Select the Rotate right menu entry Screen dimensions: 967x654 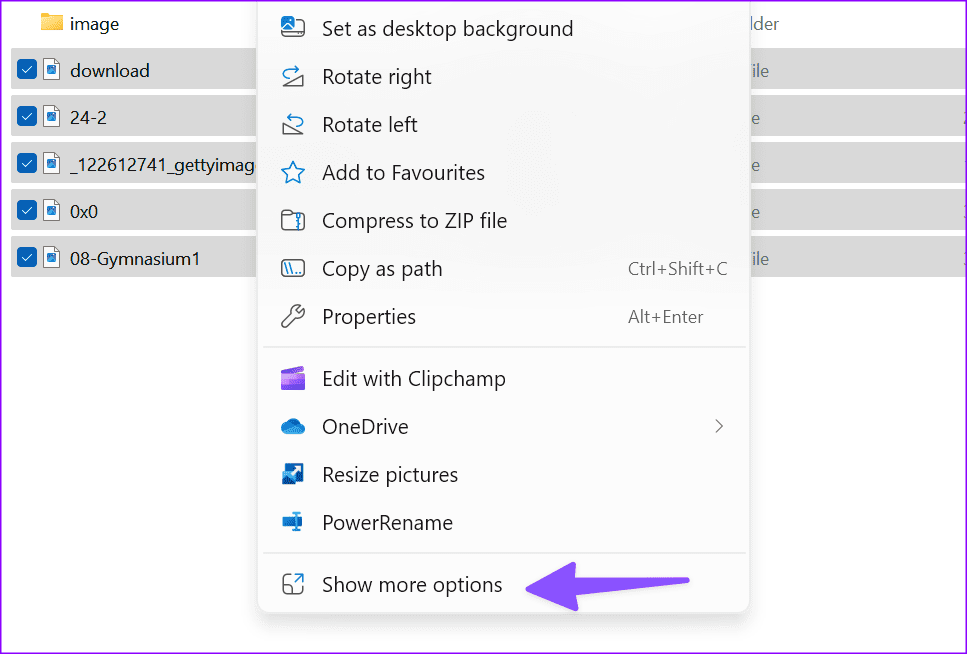[377, 76]
